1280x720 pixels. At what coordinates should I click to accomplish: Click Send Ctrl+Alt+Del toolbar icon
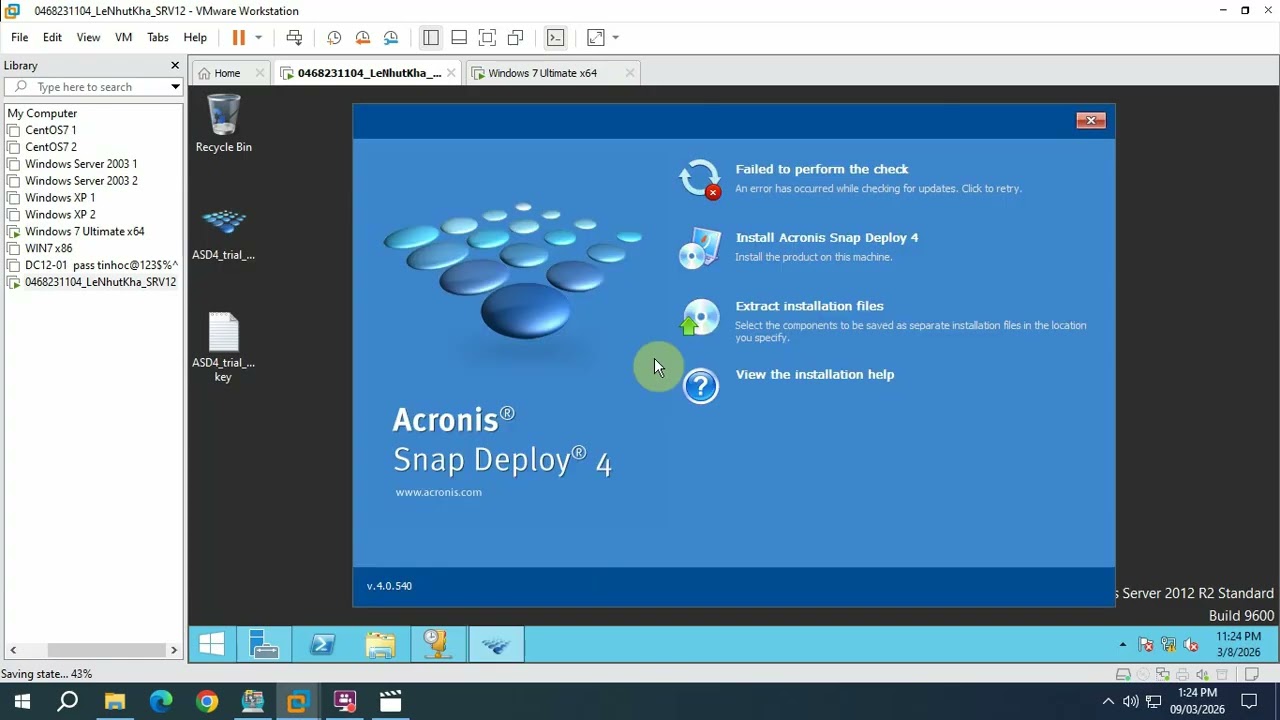click(x=294, y=37)
